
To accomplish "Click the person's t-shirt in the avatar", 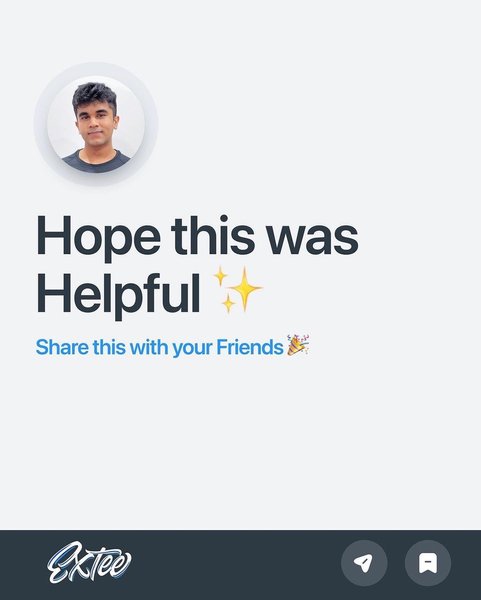I will point(96,161).
